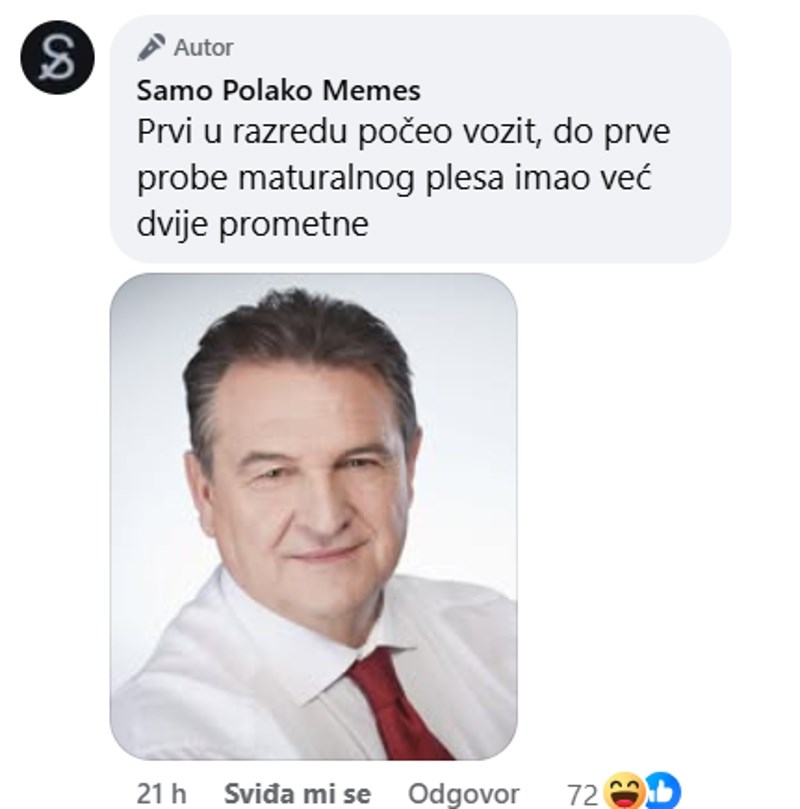Click the Autor microphone badge icon

click(x=151, y=47)
